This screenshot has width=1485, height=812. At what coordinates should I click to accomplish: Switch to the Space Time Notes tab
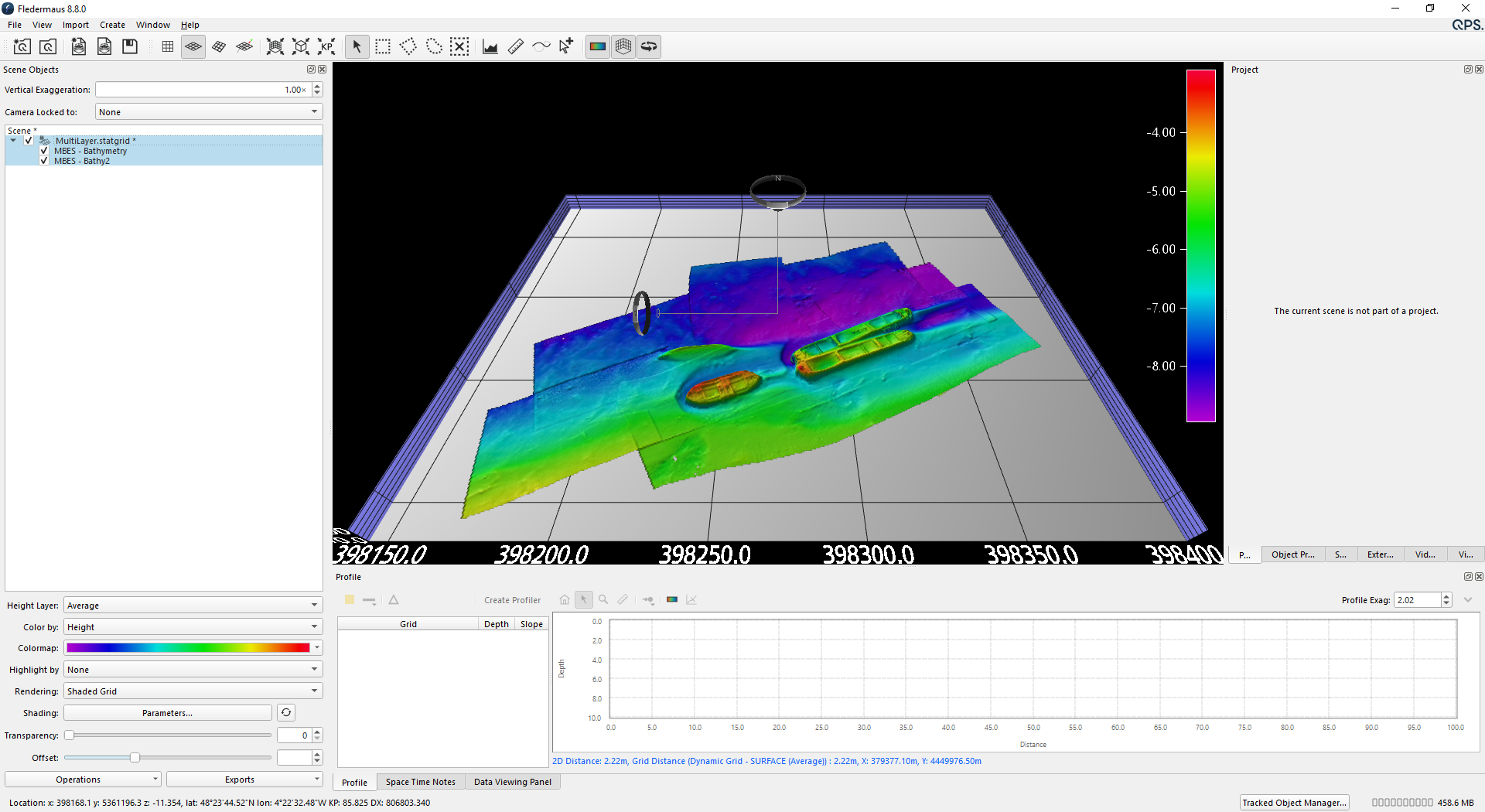click(420, 782)
